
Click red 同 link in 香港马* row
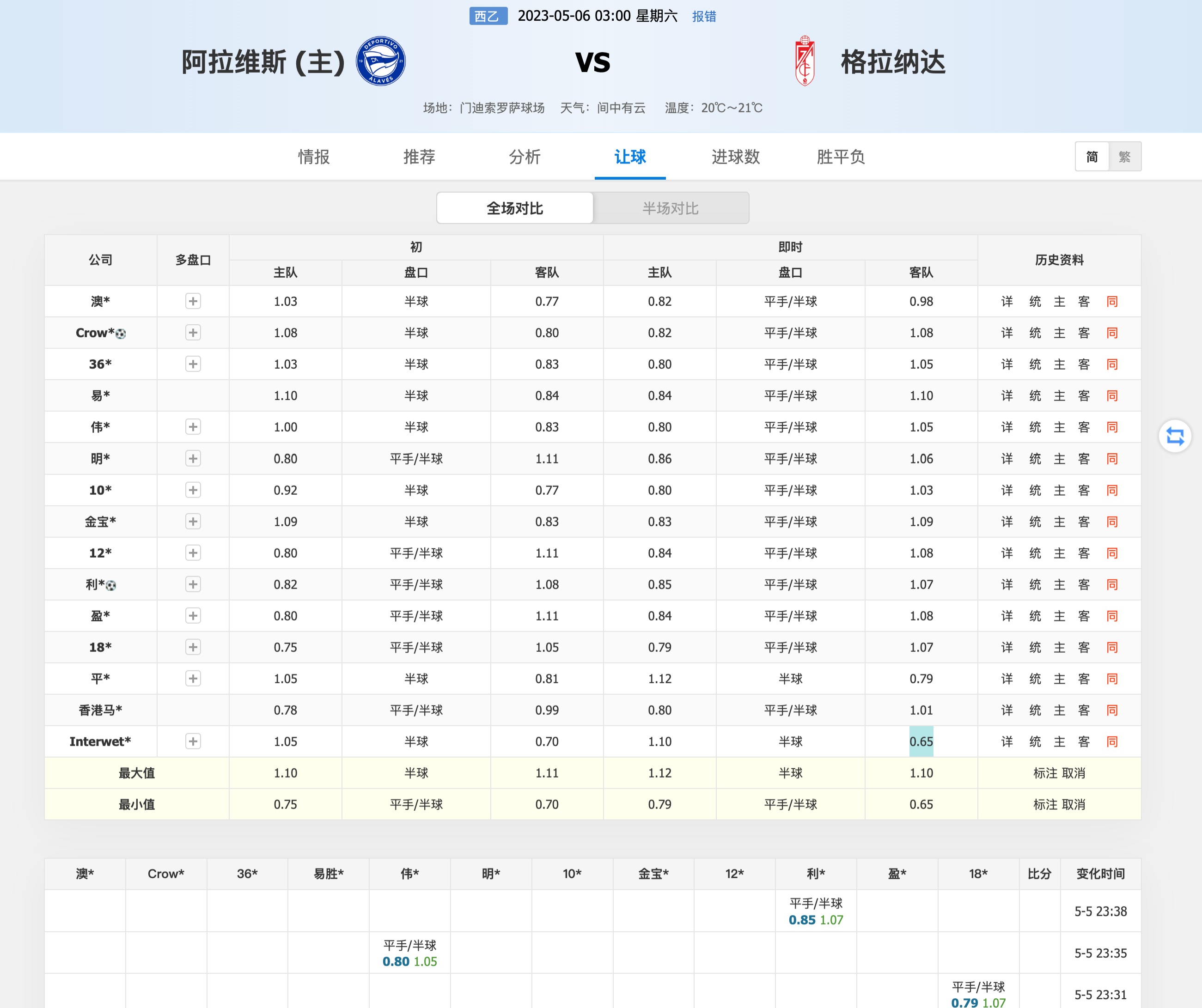click(1111, 710)
